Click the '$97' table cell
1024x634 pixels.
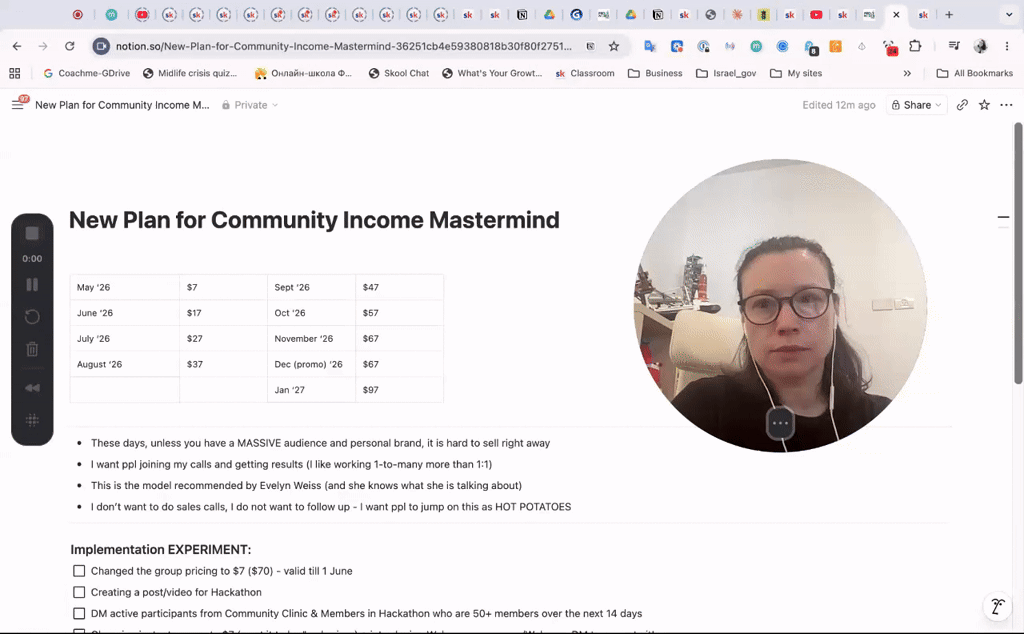tap(399, 390)
